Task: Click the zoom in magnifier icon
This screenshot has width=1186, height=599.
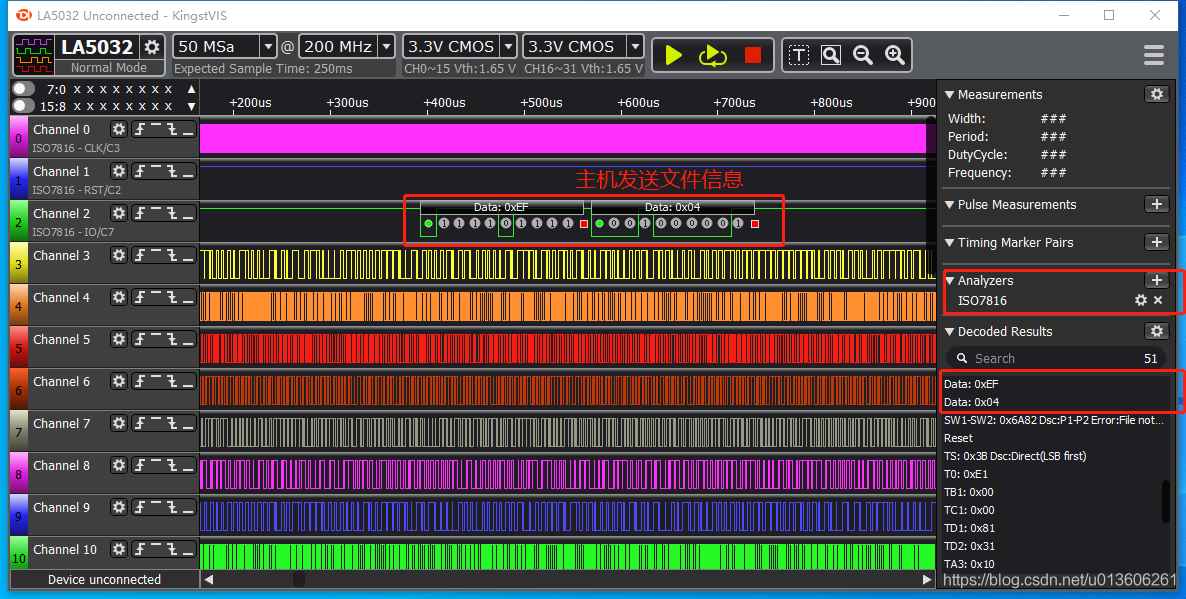Action: (895, 55)
